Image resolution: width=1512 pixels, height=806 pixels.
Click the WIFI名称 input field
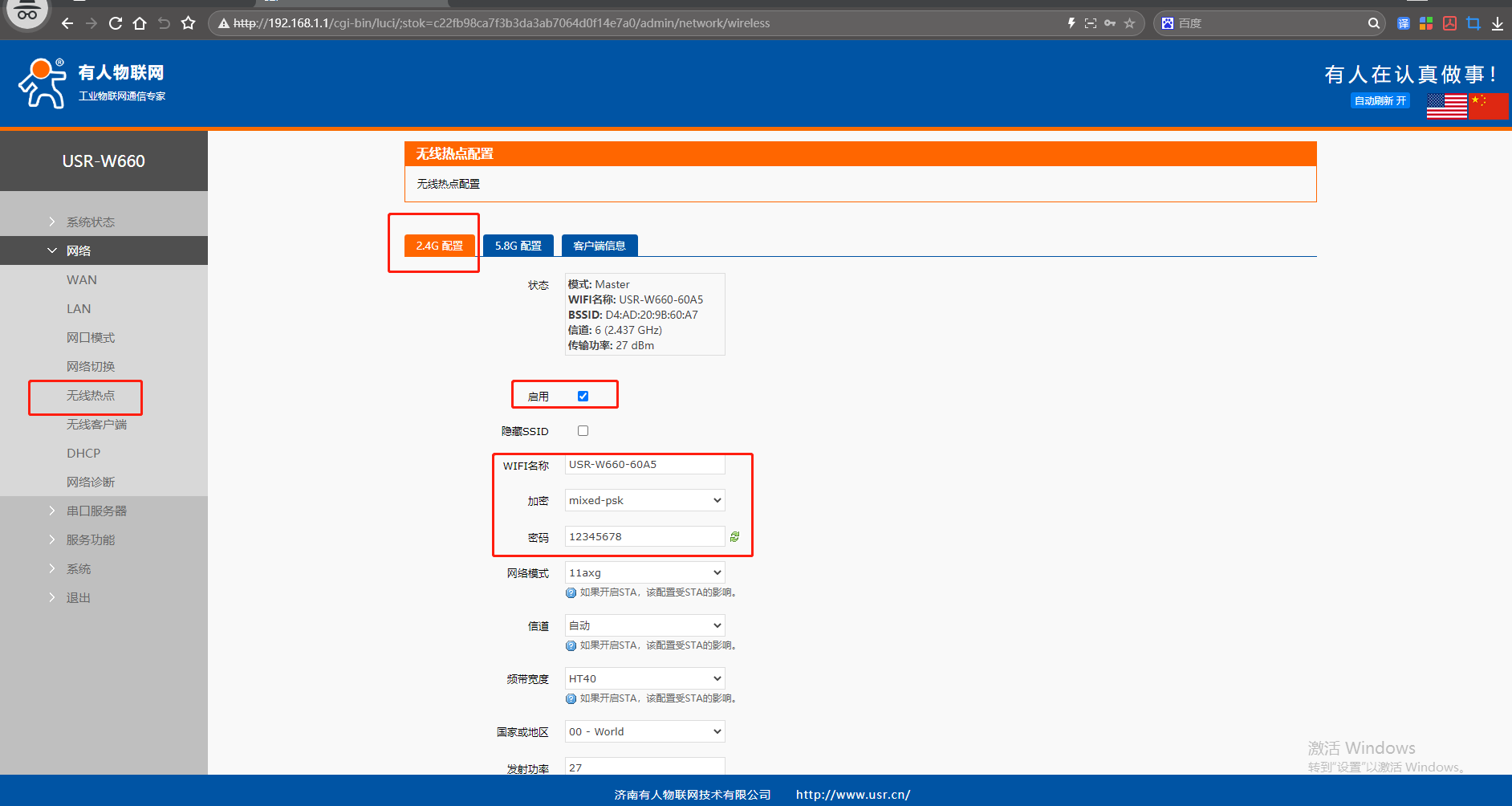[x=644, y=465]
